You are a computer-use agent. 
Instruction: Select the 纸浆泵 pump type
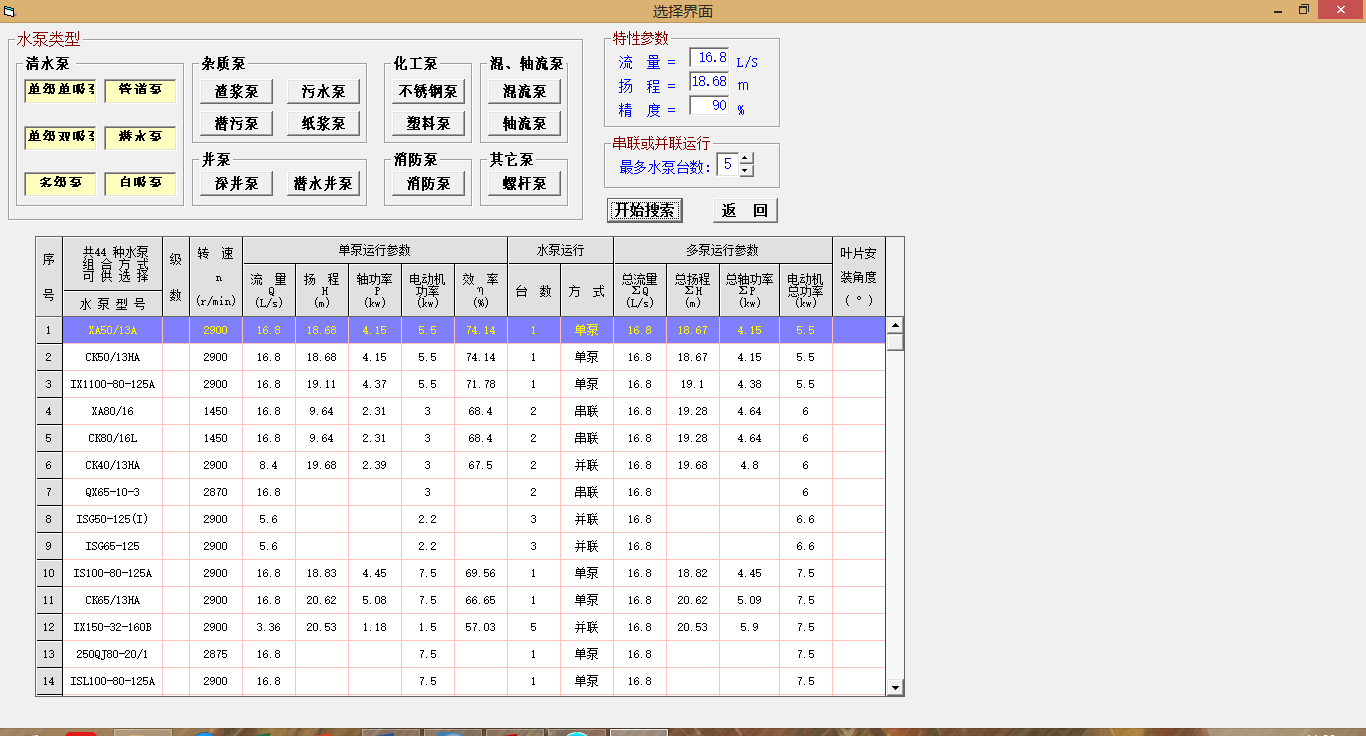[x=323, y=124]
